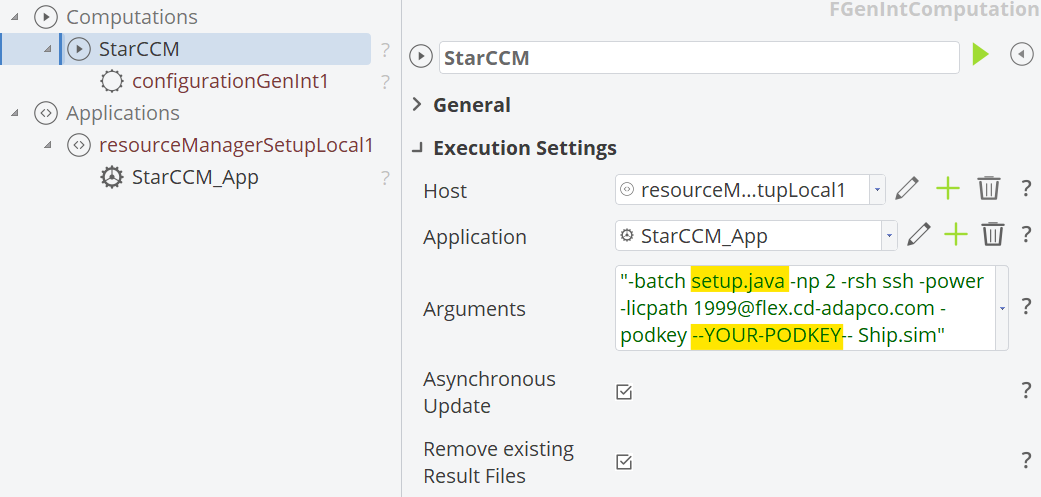Open the Host dropdown arrow

tap(877, 190)
